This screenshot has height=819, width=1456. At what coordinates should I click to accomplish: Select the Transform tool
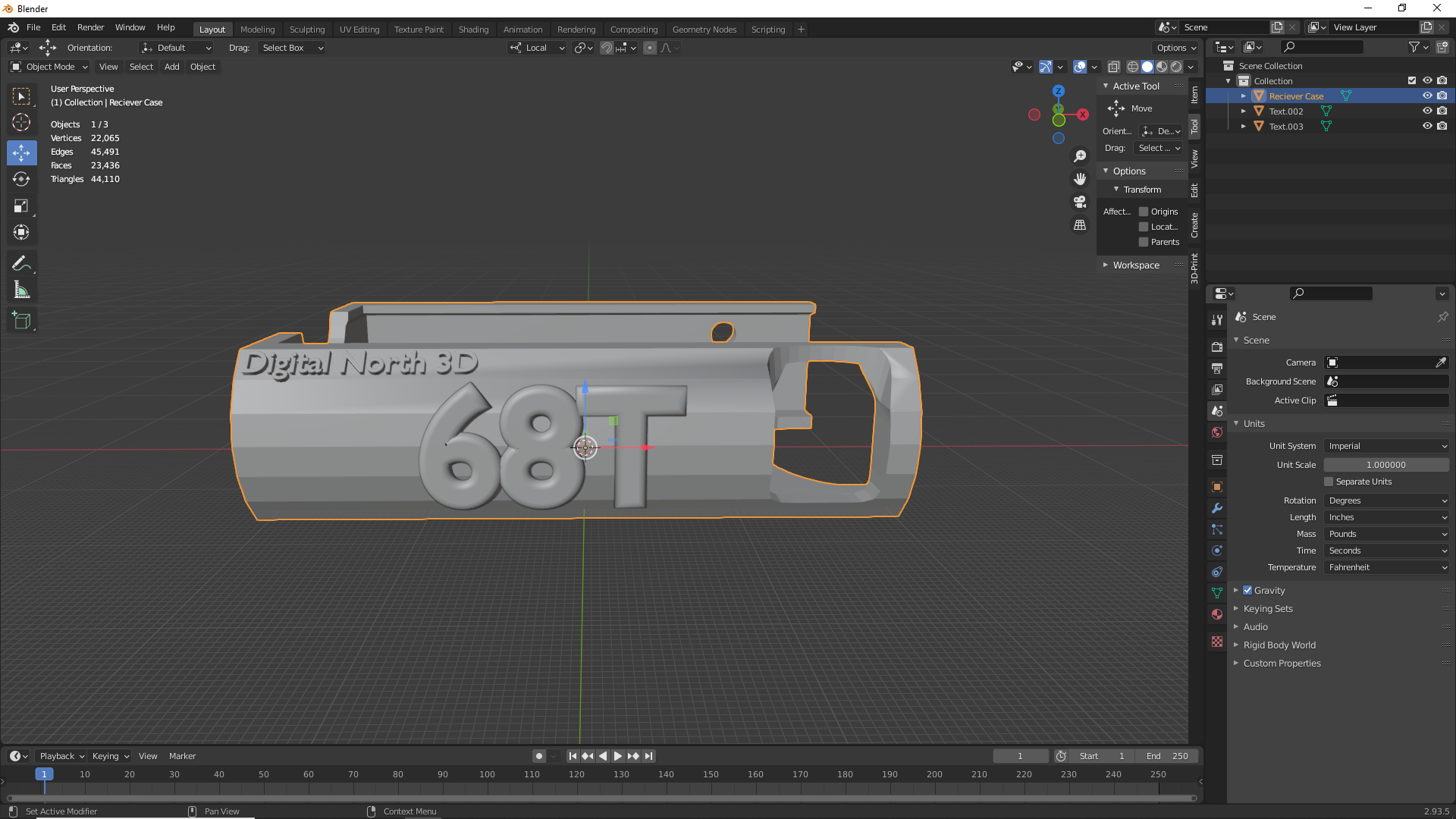[21, 232]
